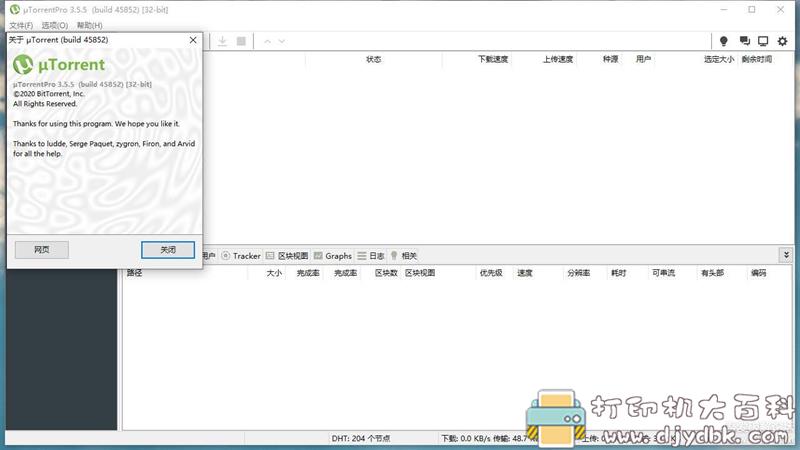This screenshot has height=450, width=800.
Task: Maximize the µTorrent window
Action: (752, 9)
